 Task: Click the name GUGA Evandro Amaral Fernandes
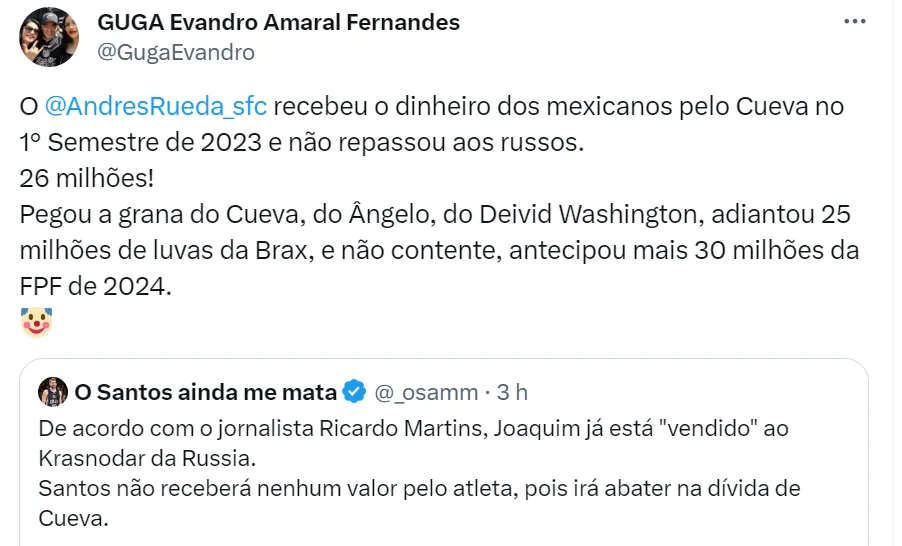278,22
